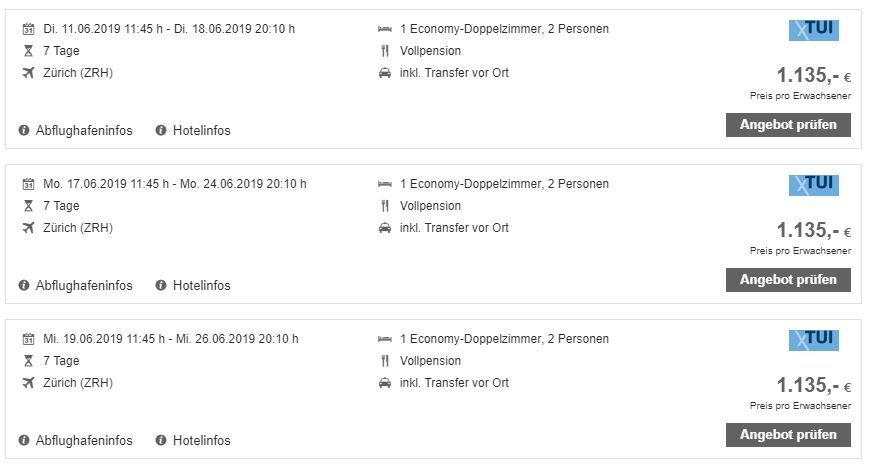This screenshot has height=464, width=870.
Task: Open Hotelinfos for 19.06.2019 offer
Action: 201,441
